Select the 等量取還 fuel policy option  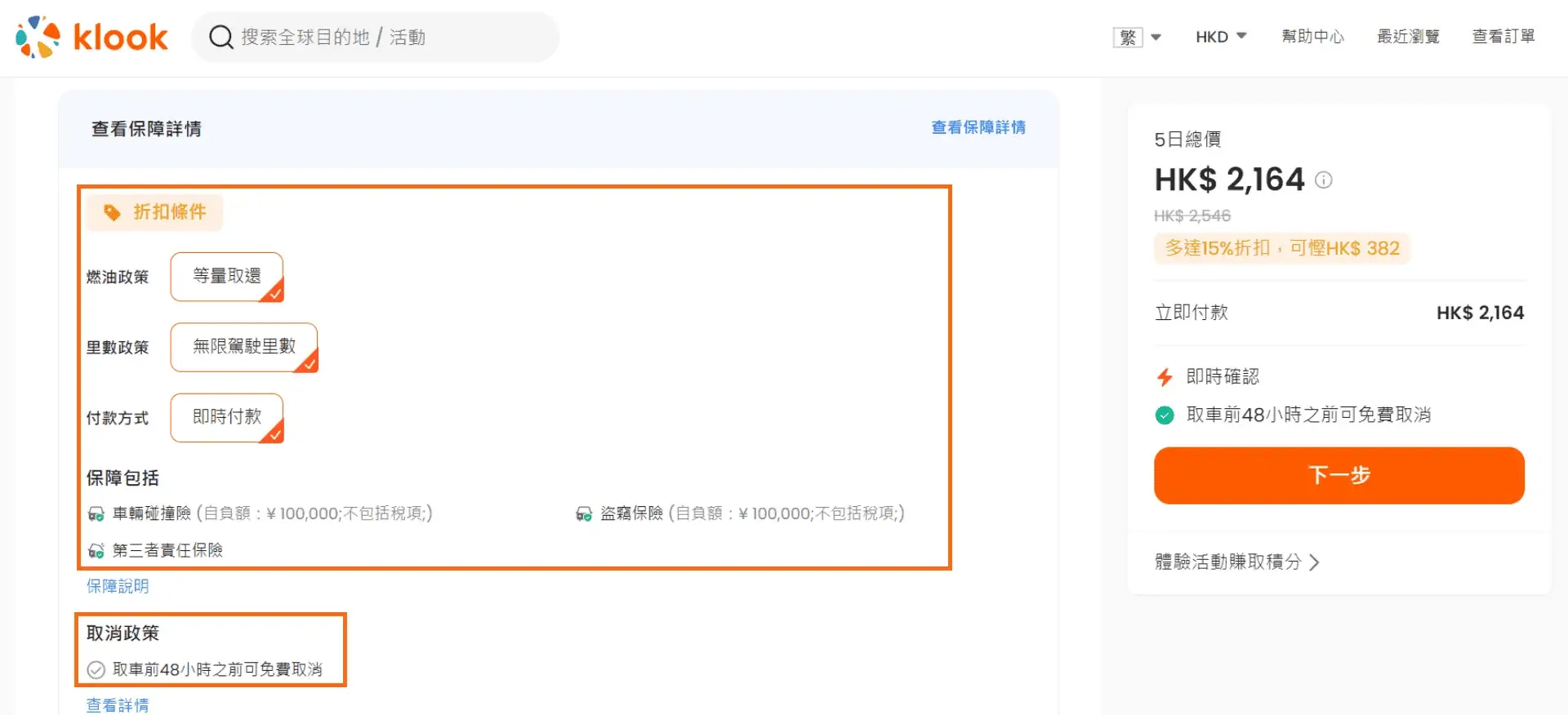coord(227,277)
